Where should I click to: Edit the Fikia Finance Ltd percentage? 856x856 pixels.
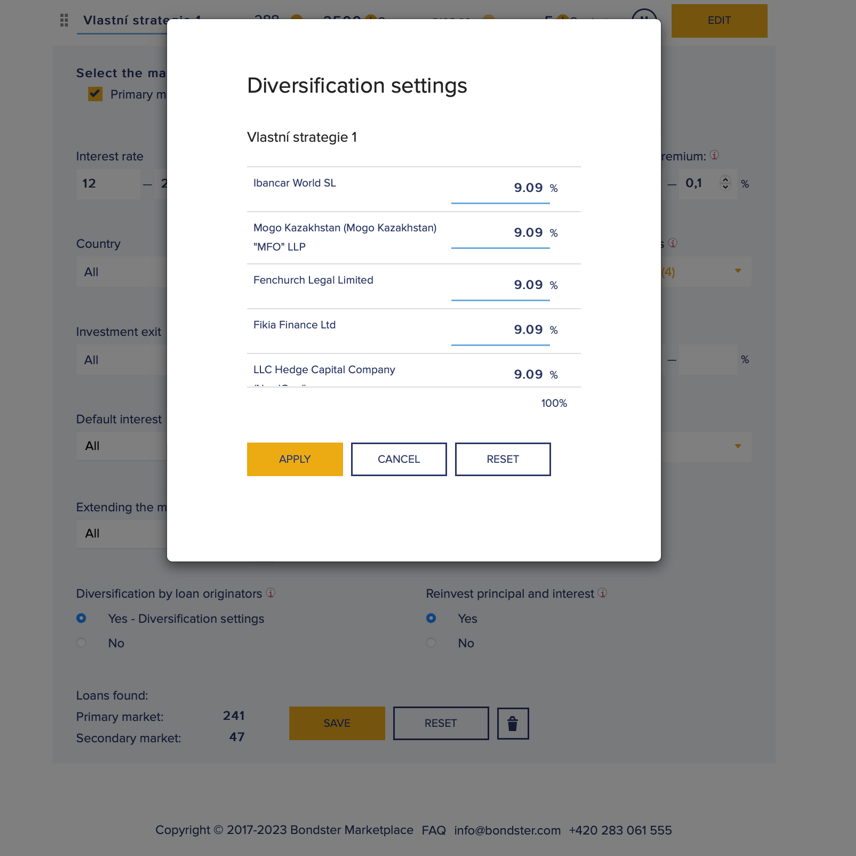500,330
